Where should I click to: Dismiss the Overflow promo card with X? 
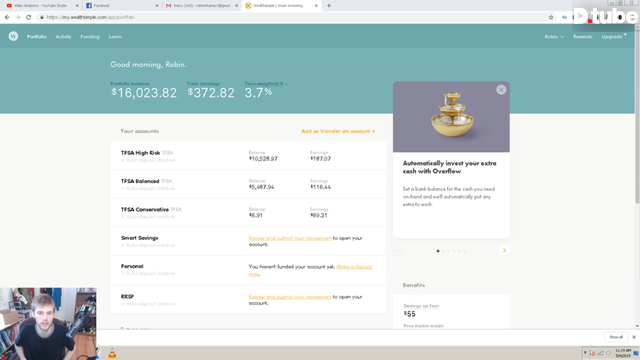[x=501, y=90]
